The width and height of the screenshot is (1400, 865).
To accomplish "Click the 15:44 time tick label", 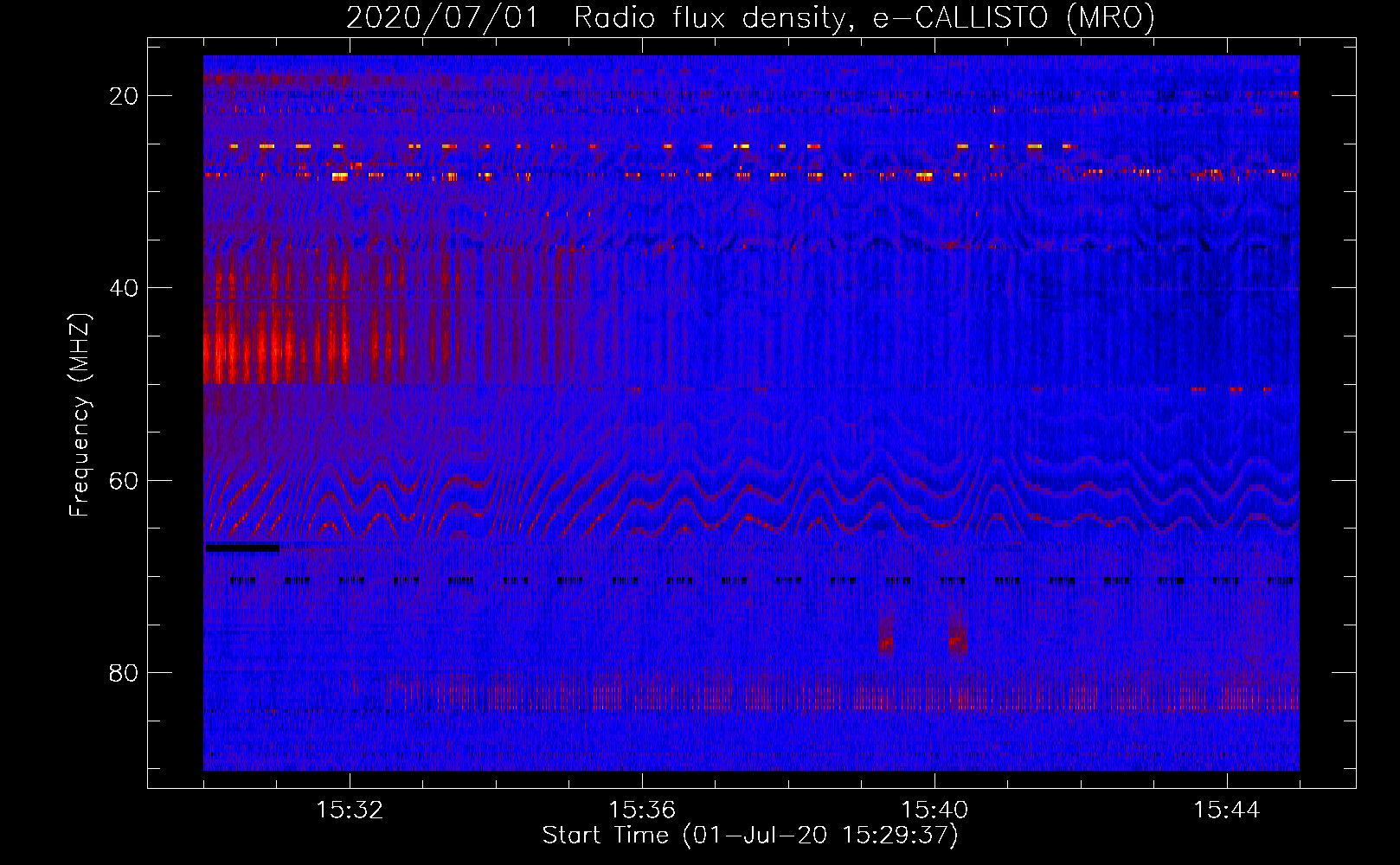I will [x=1227, y=811].
